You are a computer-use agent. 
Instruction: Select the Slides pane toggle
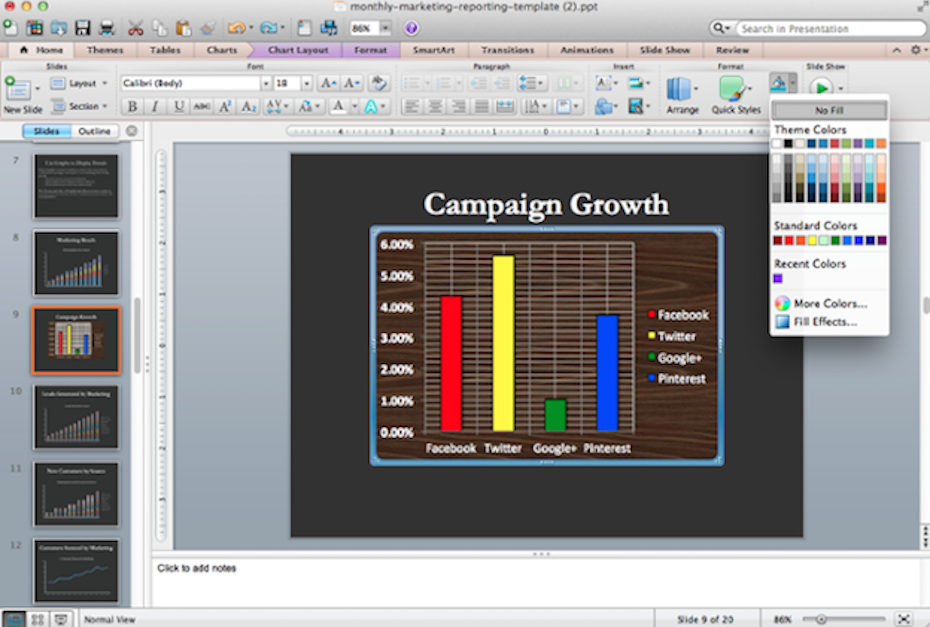pos(46,131)
